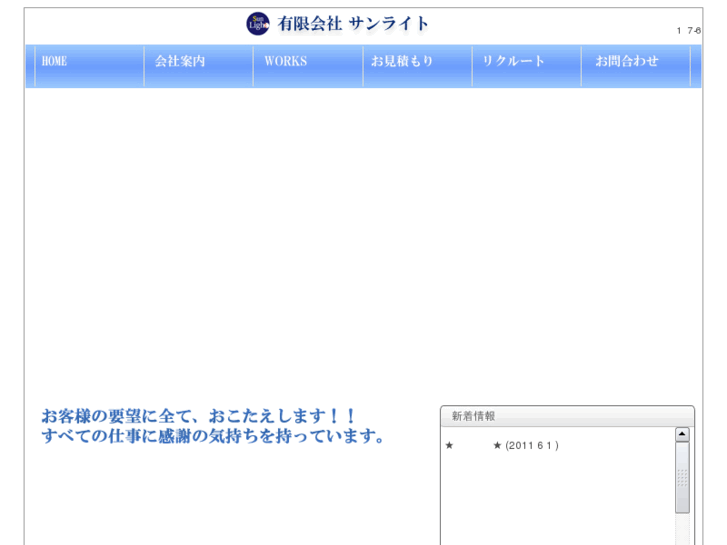727x545 pixels.
Task: Open the 会社案内 navigation item
Action: (x=199, y=66)
